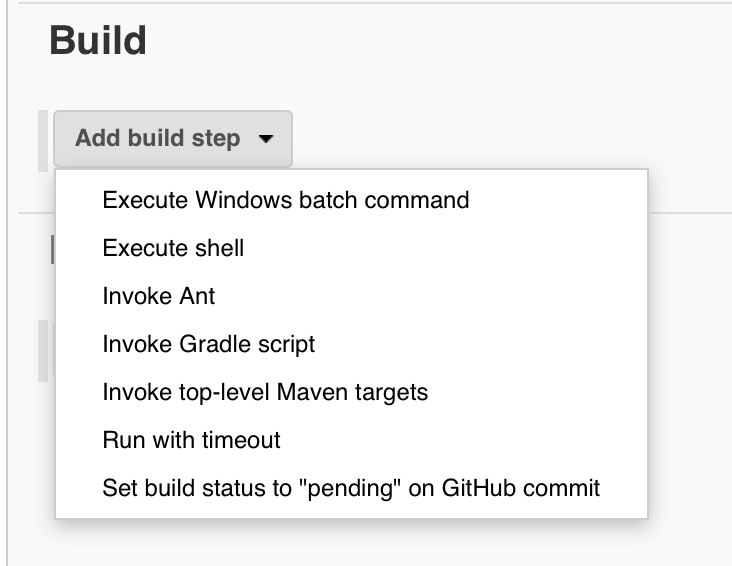Click the Add build step button

(x=157, y=139)
